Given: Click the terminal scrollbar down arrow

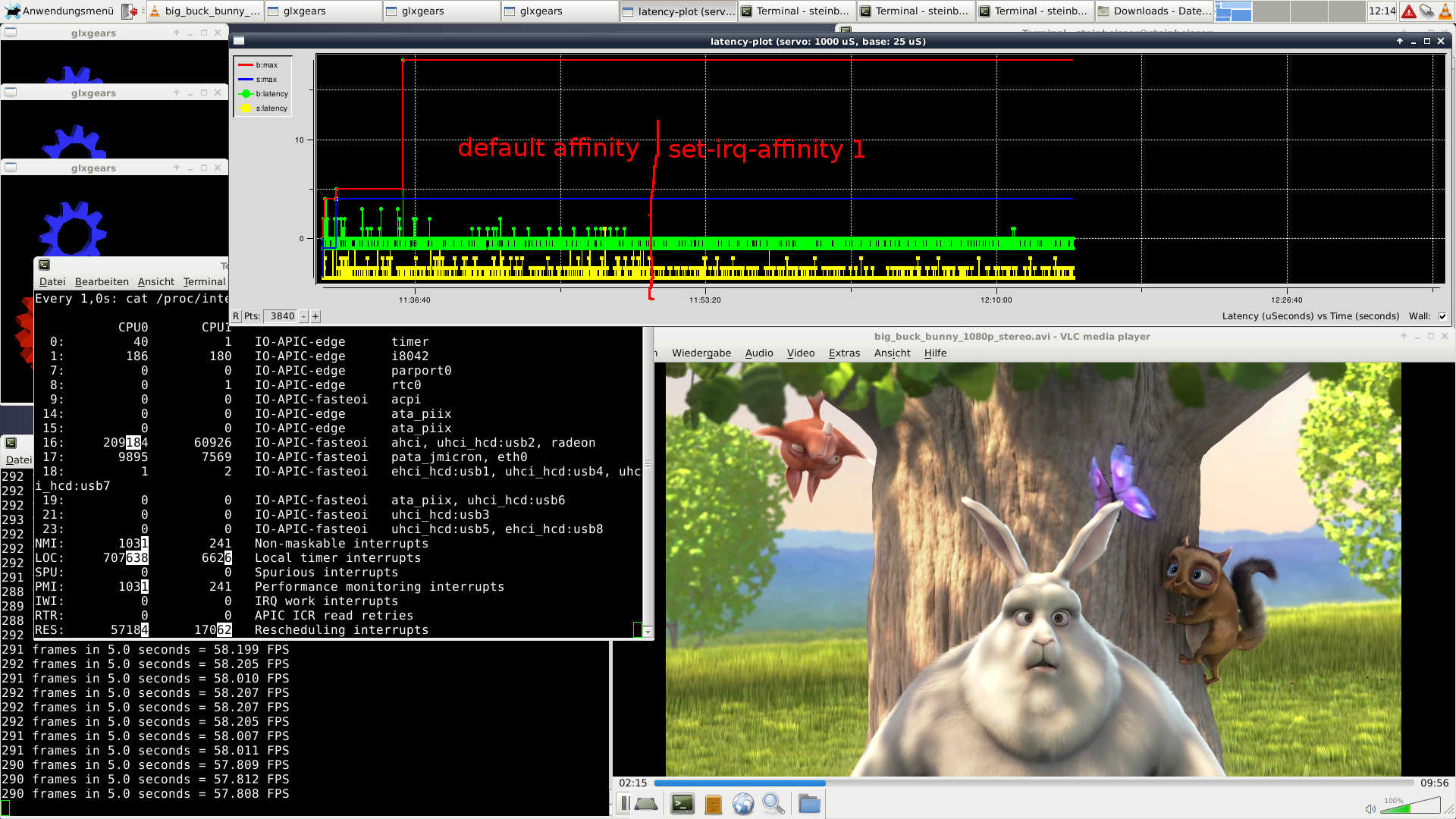Looking at the screenshot, I should (x=648, y=632).
